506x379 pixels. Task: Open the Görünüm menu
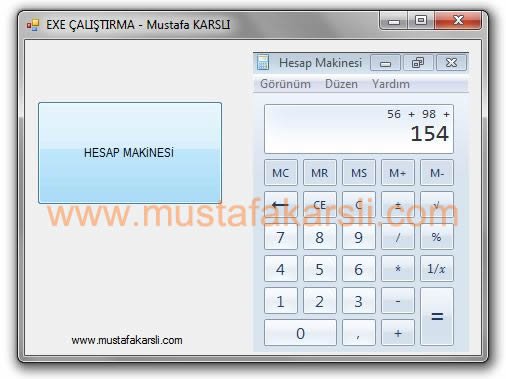point(285,84)
